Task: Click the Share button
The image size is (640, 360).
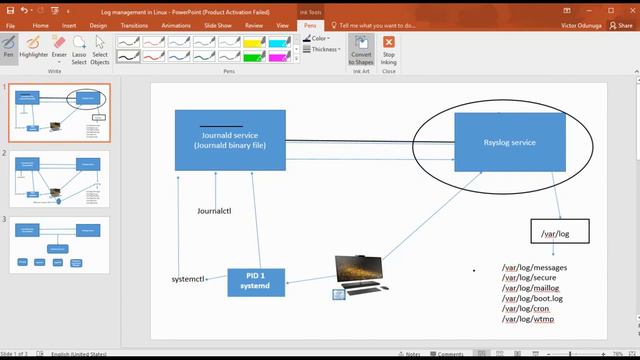Action: pos(621,26)
